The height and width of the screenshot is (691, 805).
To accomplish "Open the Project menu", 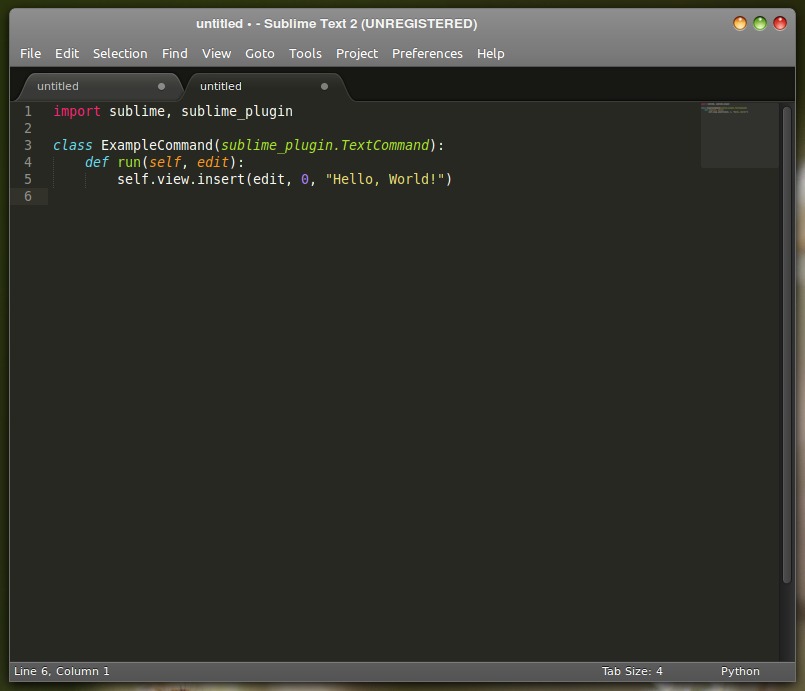I will click(x=357, y=53).
